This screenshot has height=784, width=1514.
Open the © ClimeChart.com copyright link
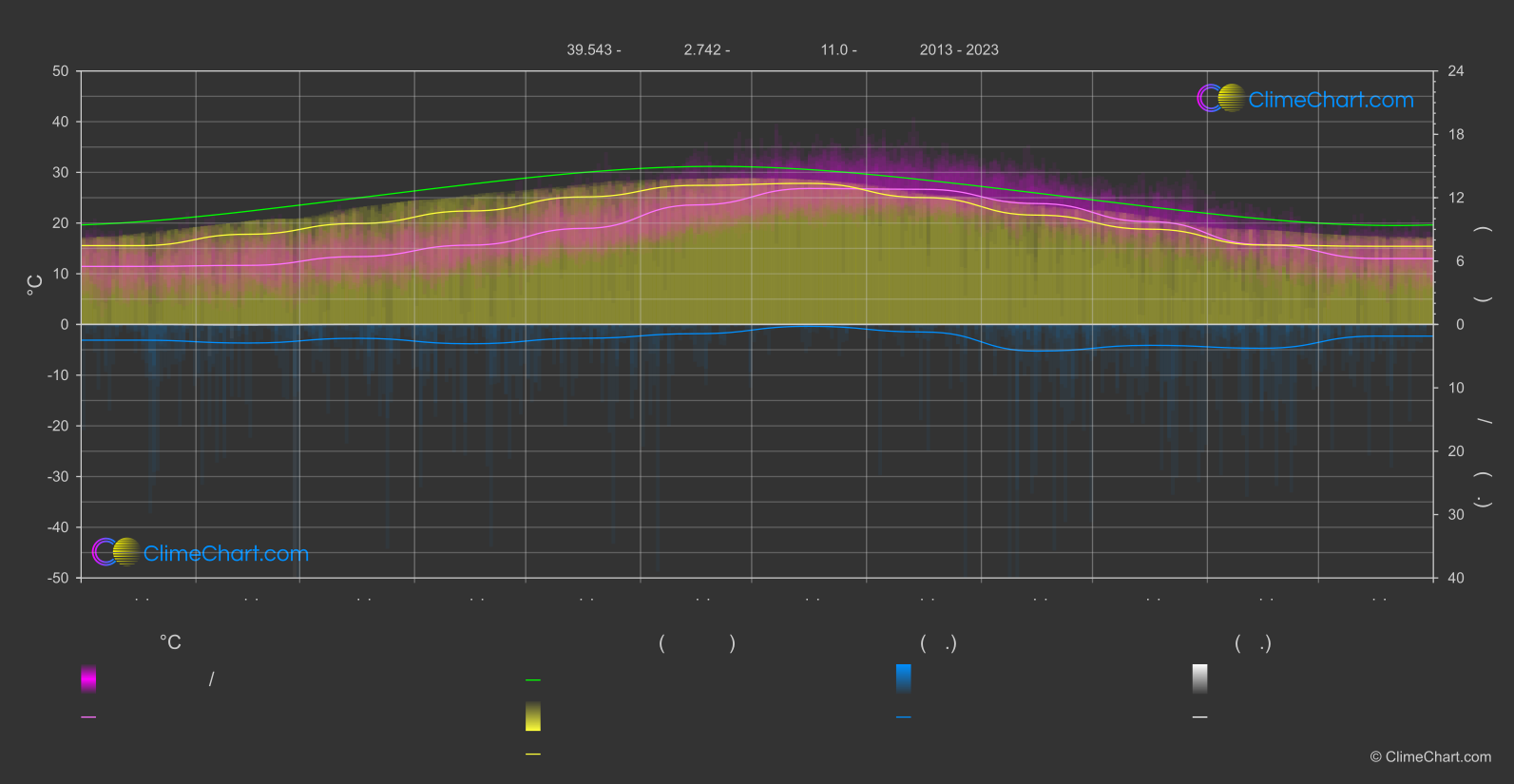pyautogui.click(x=1430, y=757)
